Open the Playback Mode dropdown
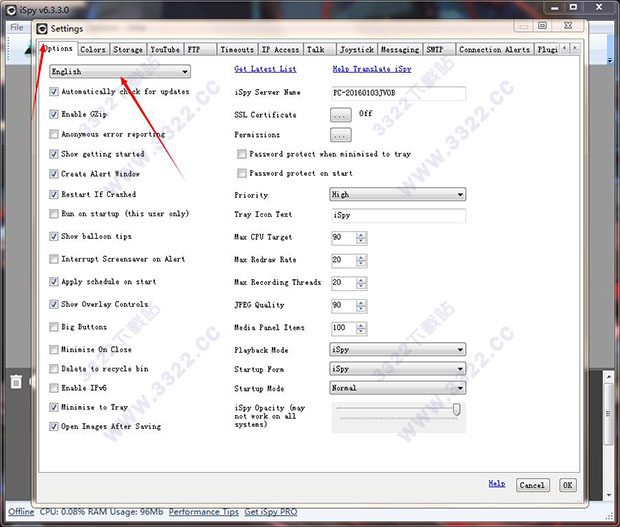620x527 pixels. pos(397,349)
